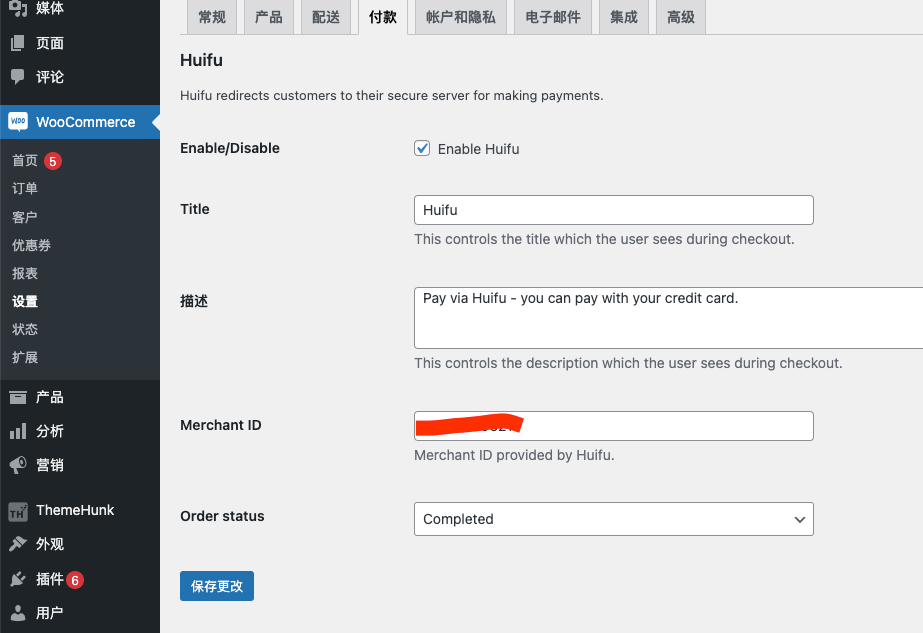923x633 pixels.
Task: Switch to the 产品 settings tab
Action: click(269, 17)
